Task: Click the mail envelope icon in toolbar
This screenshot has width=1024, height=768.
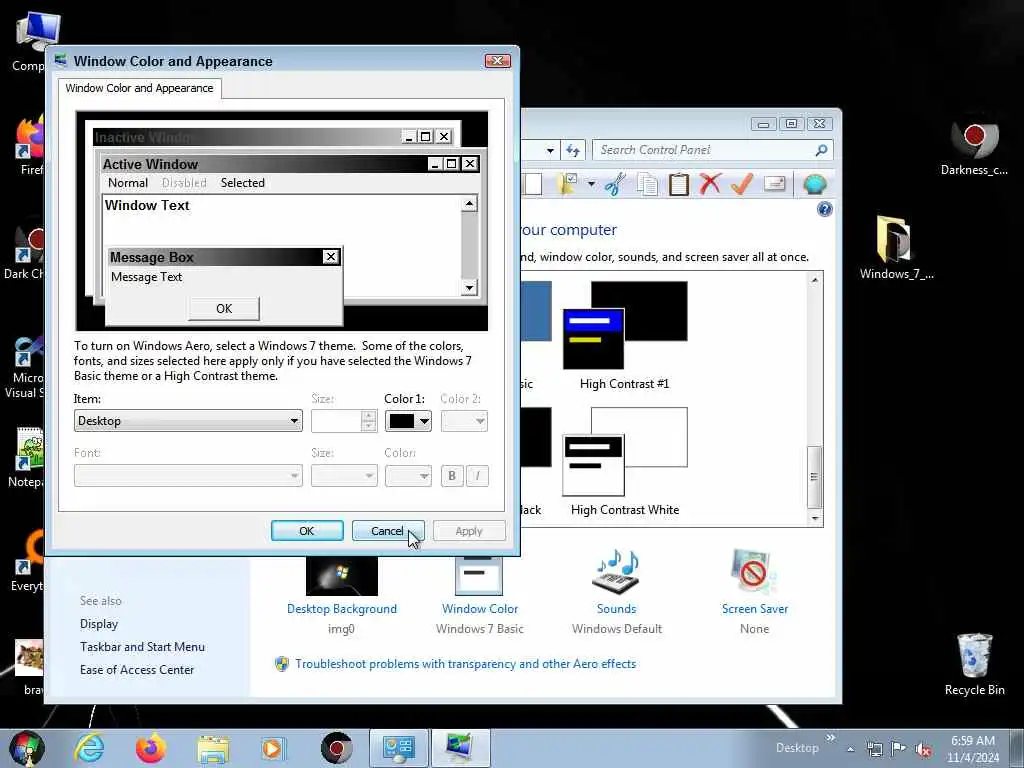Action: [775, 184]
